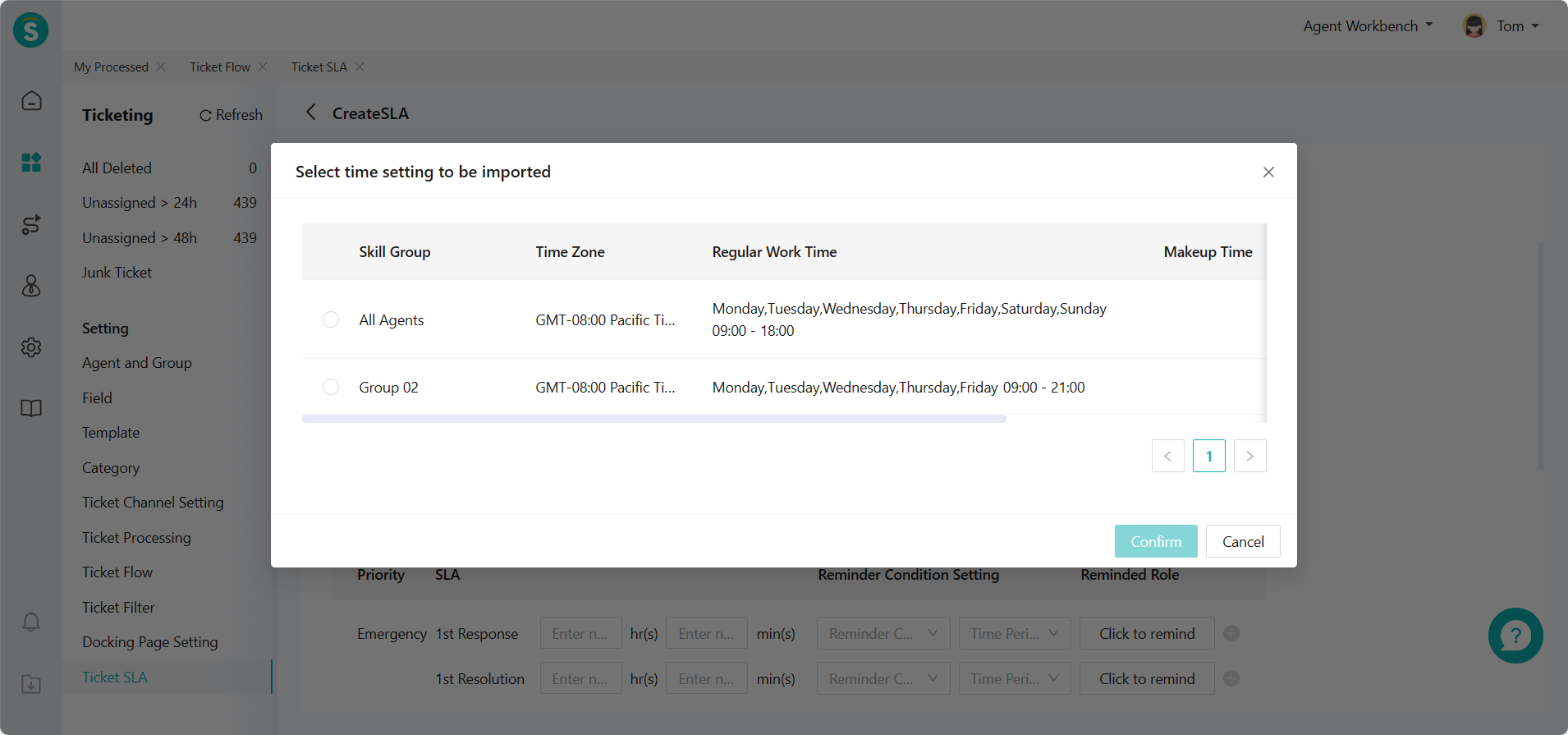Open Agent and Group settings

pos(137,362)
